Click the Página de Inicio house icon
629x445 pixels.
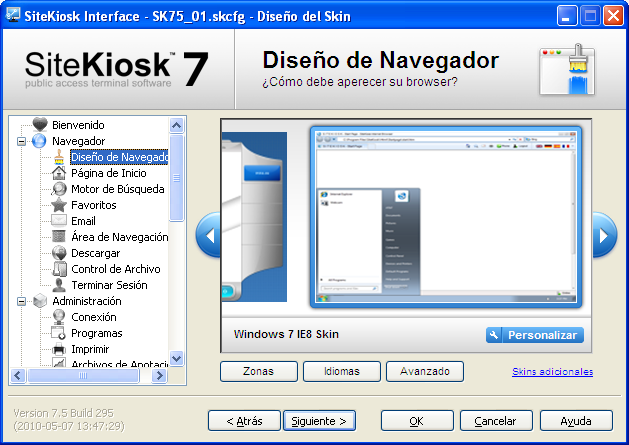click(x=59, y=173)
